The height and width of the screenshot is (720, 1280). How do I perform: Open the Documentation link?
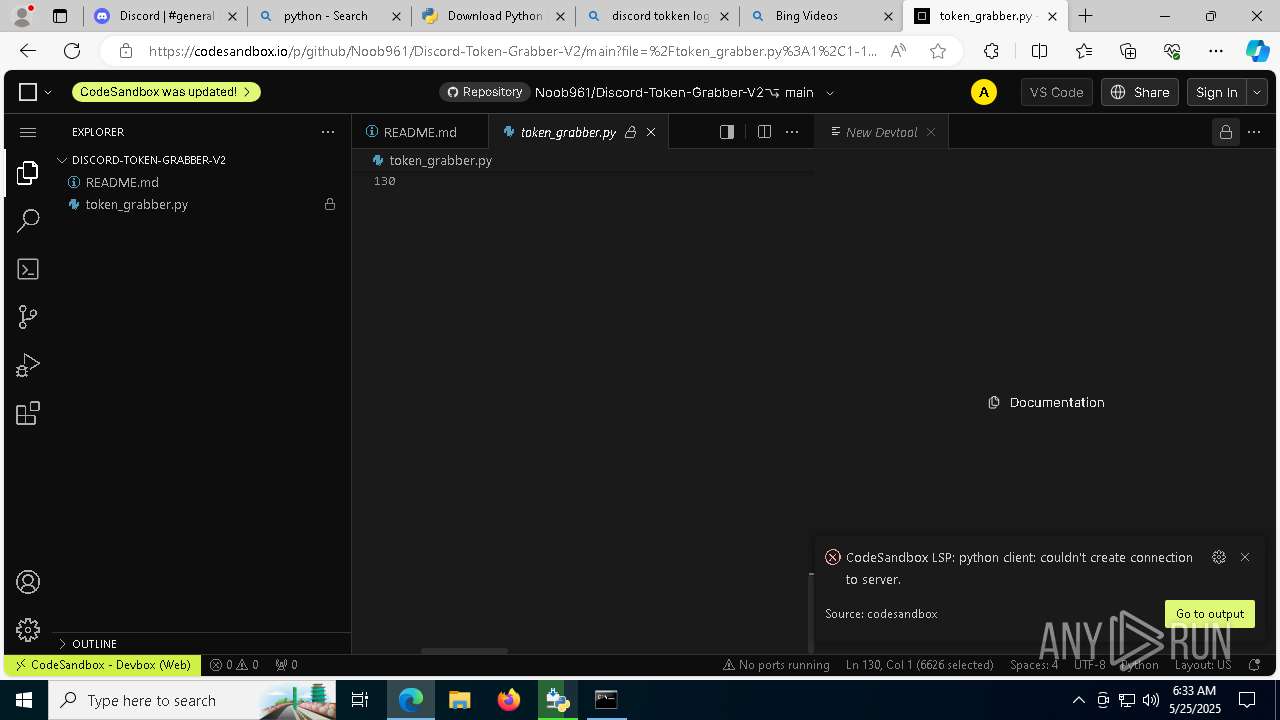(1046, 402)
